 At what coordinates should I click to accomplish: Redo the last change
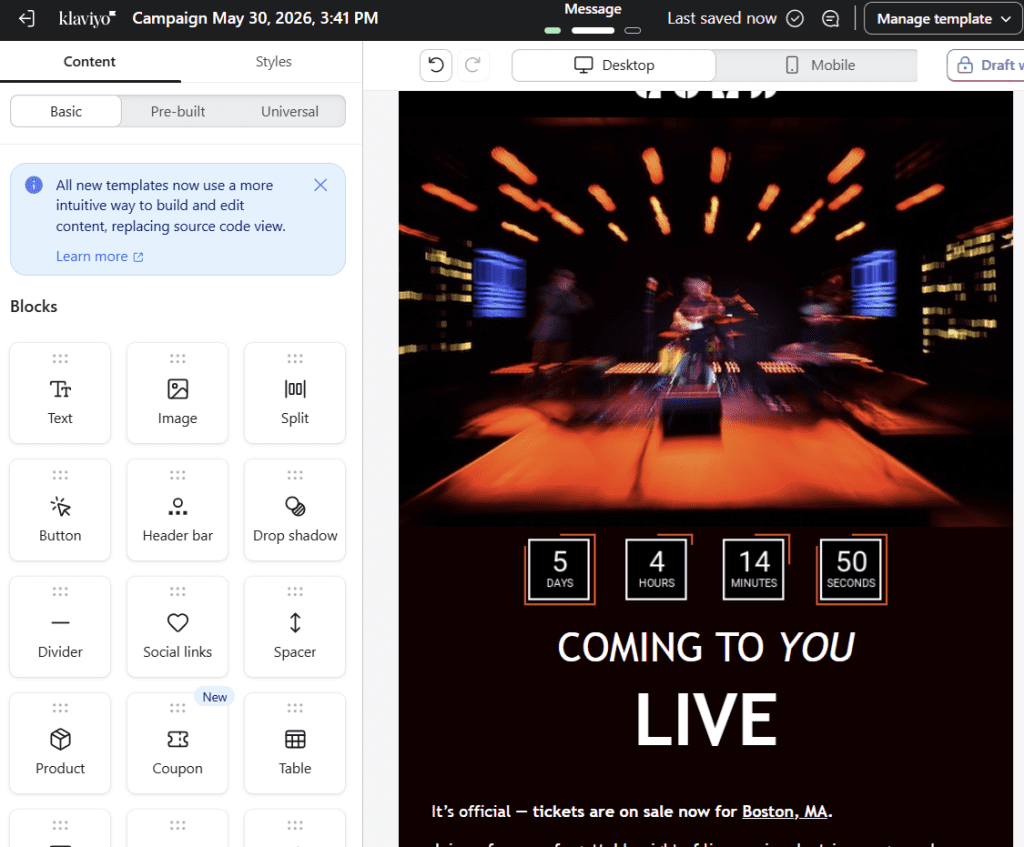click(473, 65)
